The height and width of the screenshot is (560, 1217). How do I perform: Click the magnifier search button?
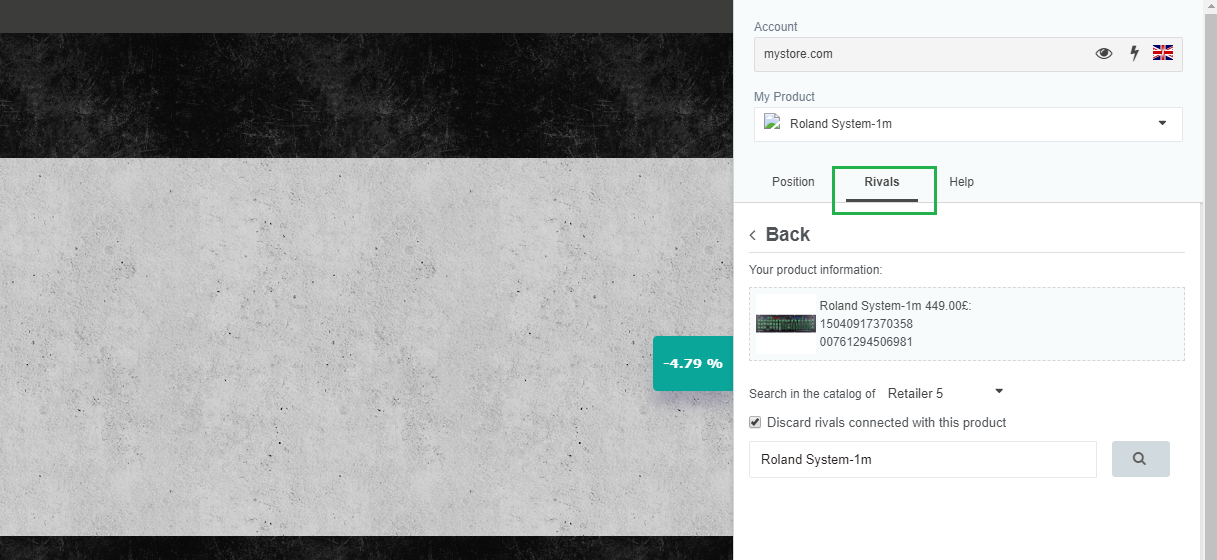coord(1140,459)
